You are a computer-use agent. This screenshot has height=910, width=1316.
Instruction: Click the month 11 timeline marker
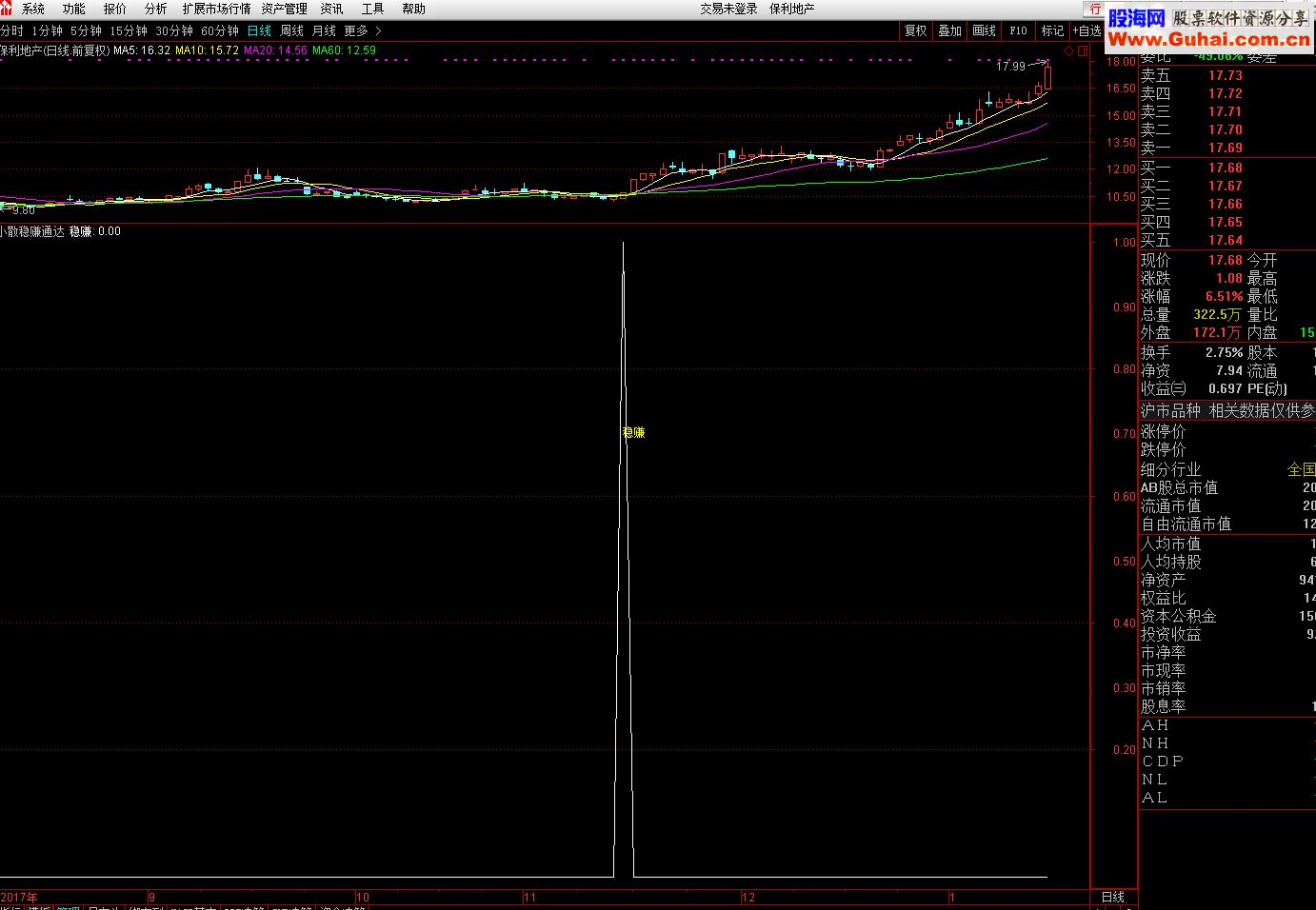pyautogui.click(x=529, y=897)
